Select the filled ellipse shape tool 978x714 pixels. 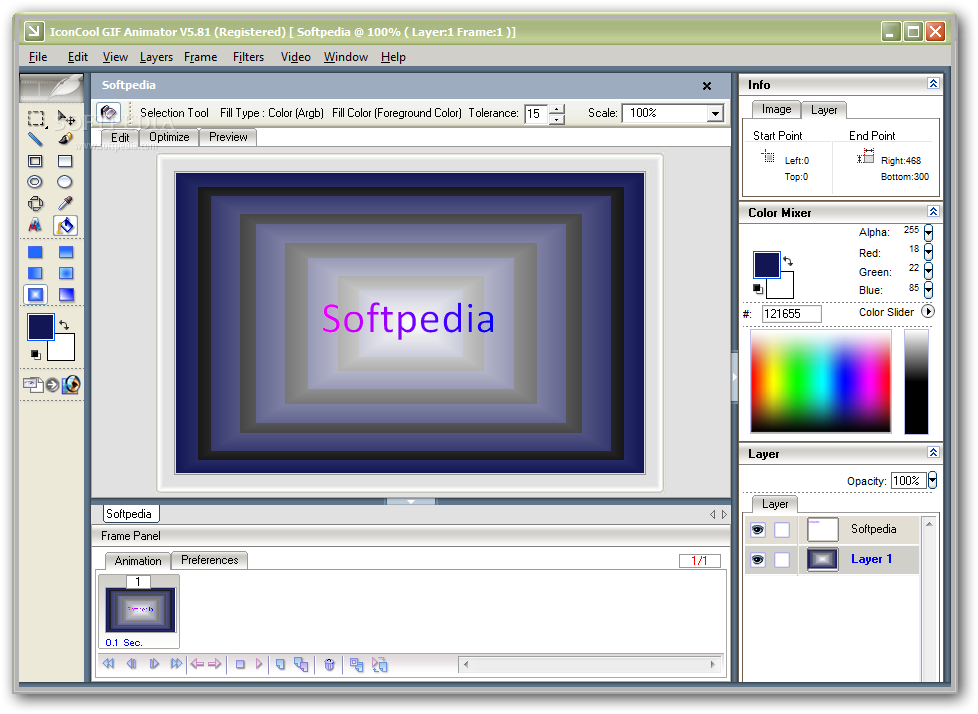pyautogui.click(x=65, y=181)
